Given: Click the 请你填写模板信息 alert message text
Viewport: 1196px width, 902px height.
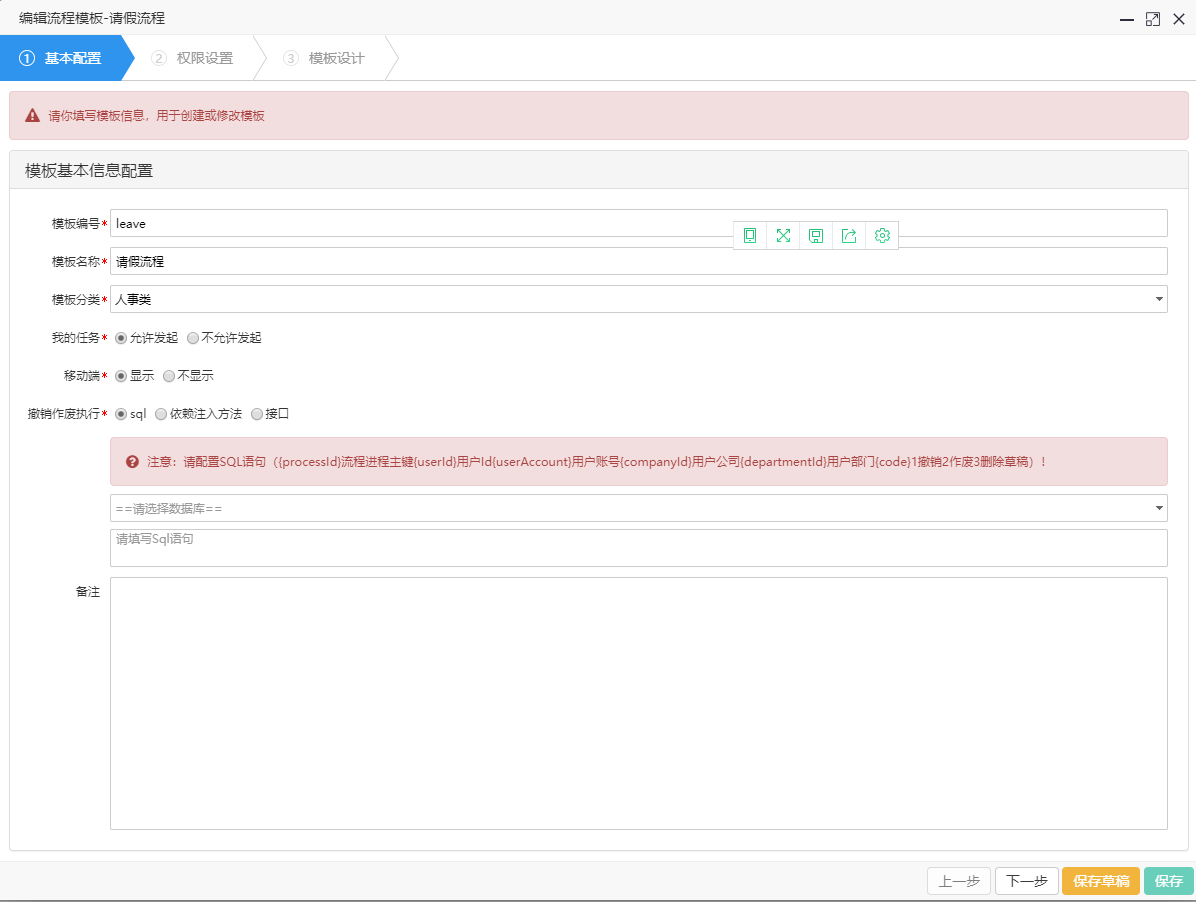Looking at the screenshot, I should [x=156, y=116].
